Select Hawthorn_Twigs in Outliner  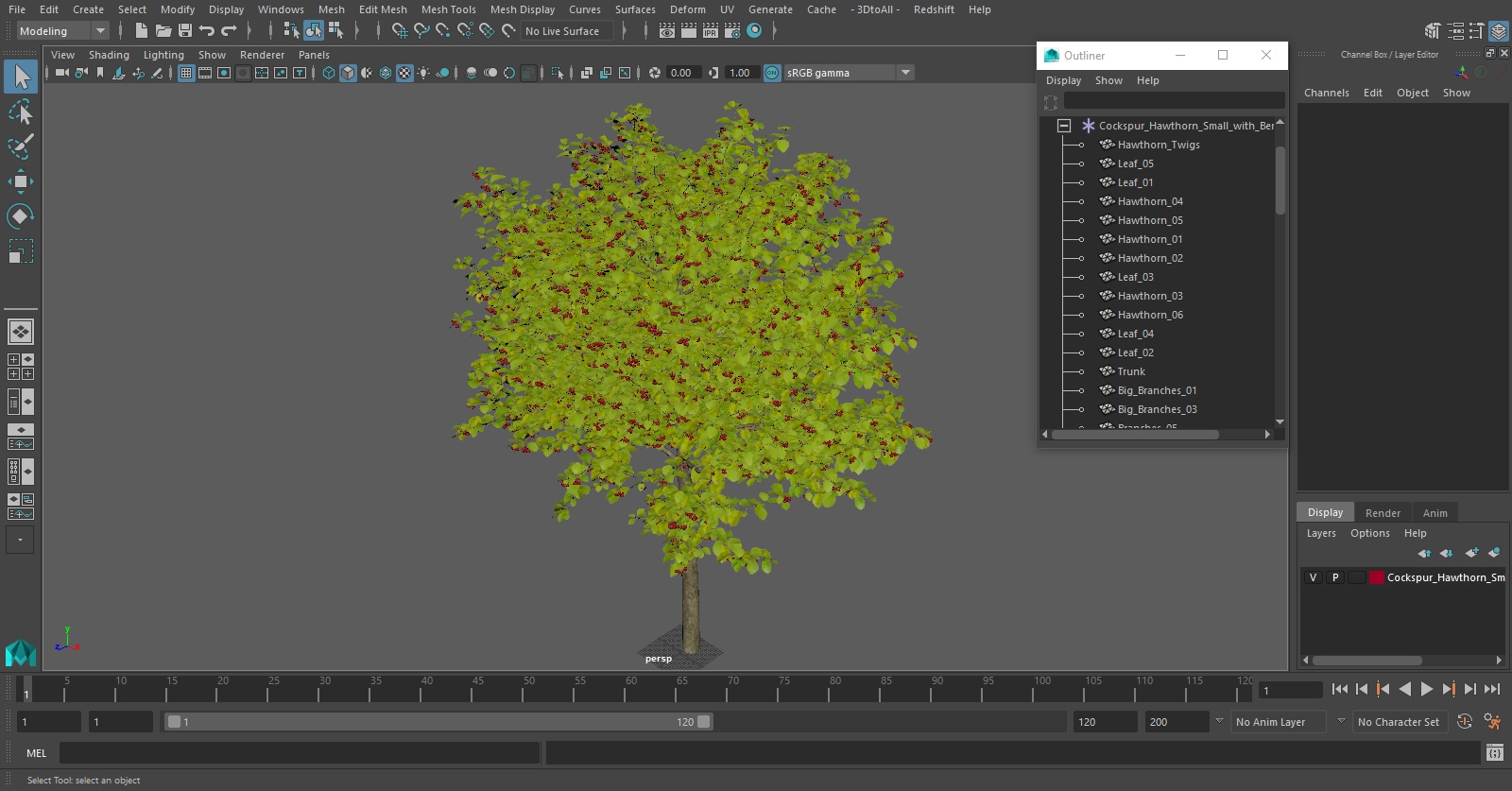pos(1159,145)
